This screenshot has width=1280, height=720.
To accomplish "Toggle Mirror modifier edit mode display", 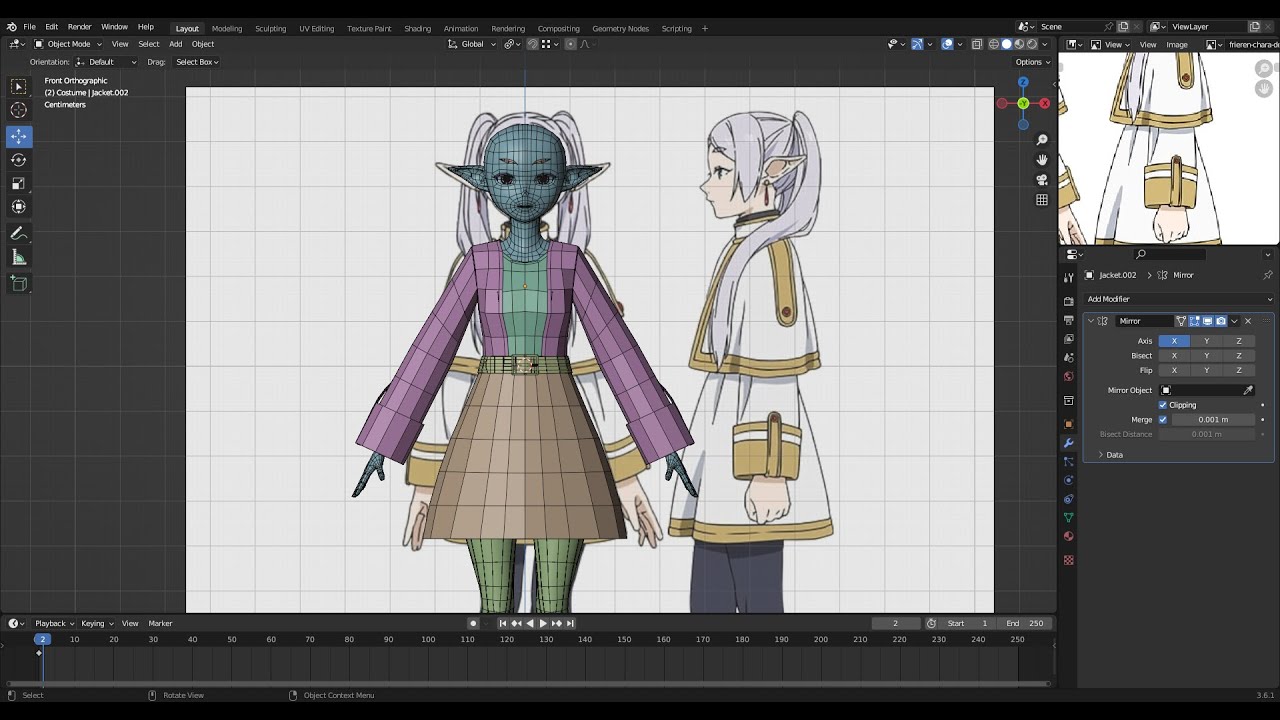I will [1194, 321].
